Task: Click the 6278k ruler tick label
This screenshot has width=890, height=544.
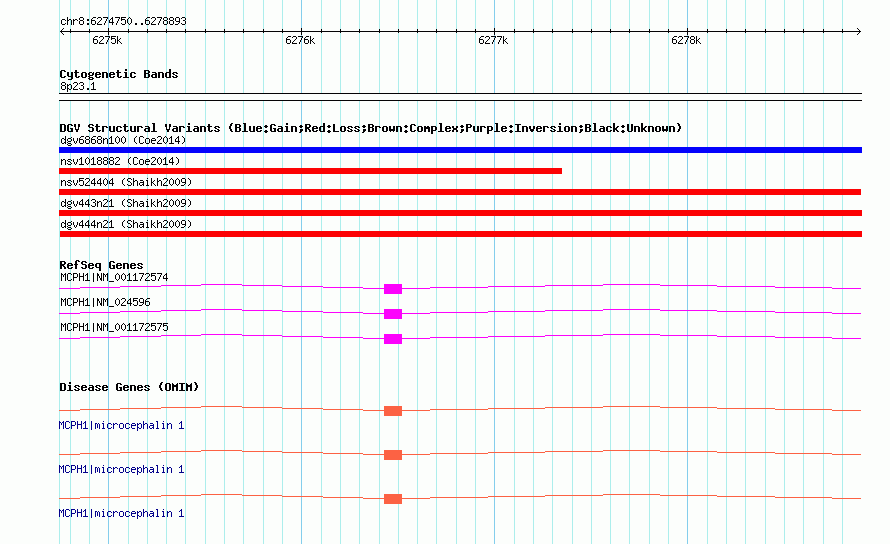Action: tap(686, 40)
